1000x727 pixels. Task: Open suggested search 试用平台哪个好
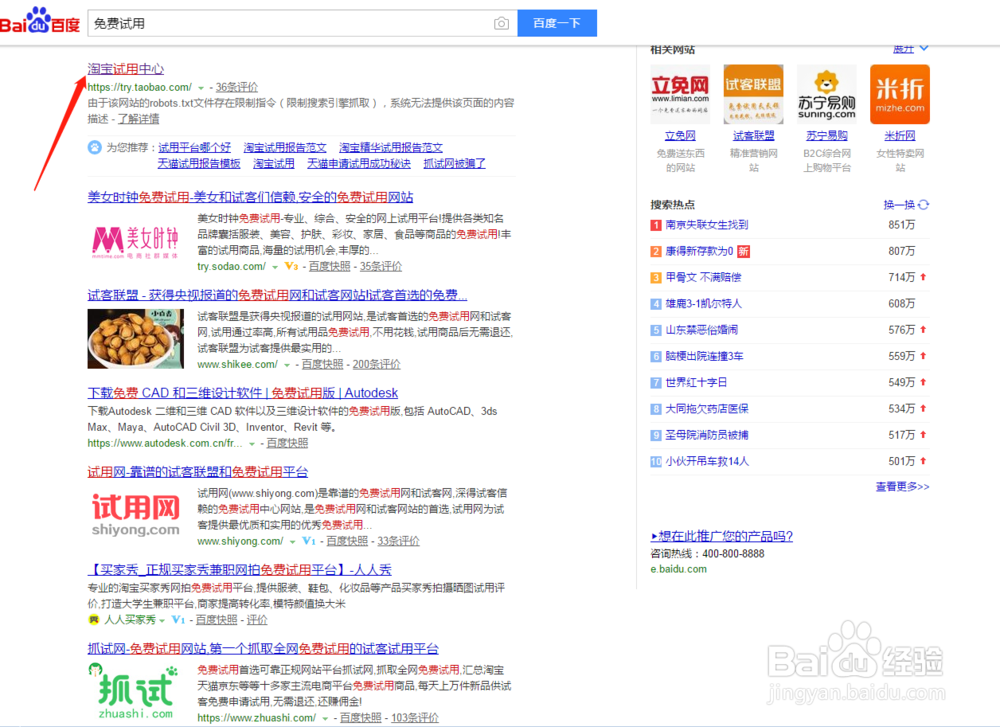[195, 147]
